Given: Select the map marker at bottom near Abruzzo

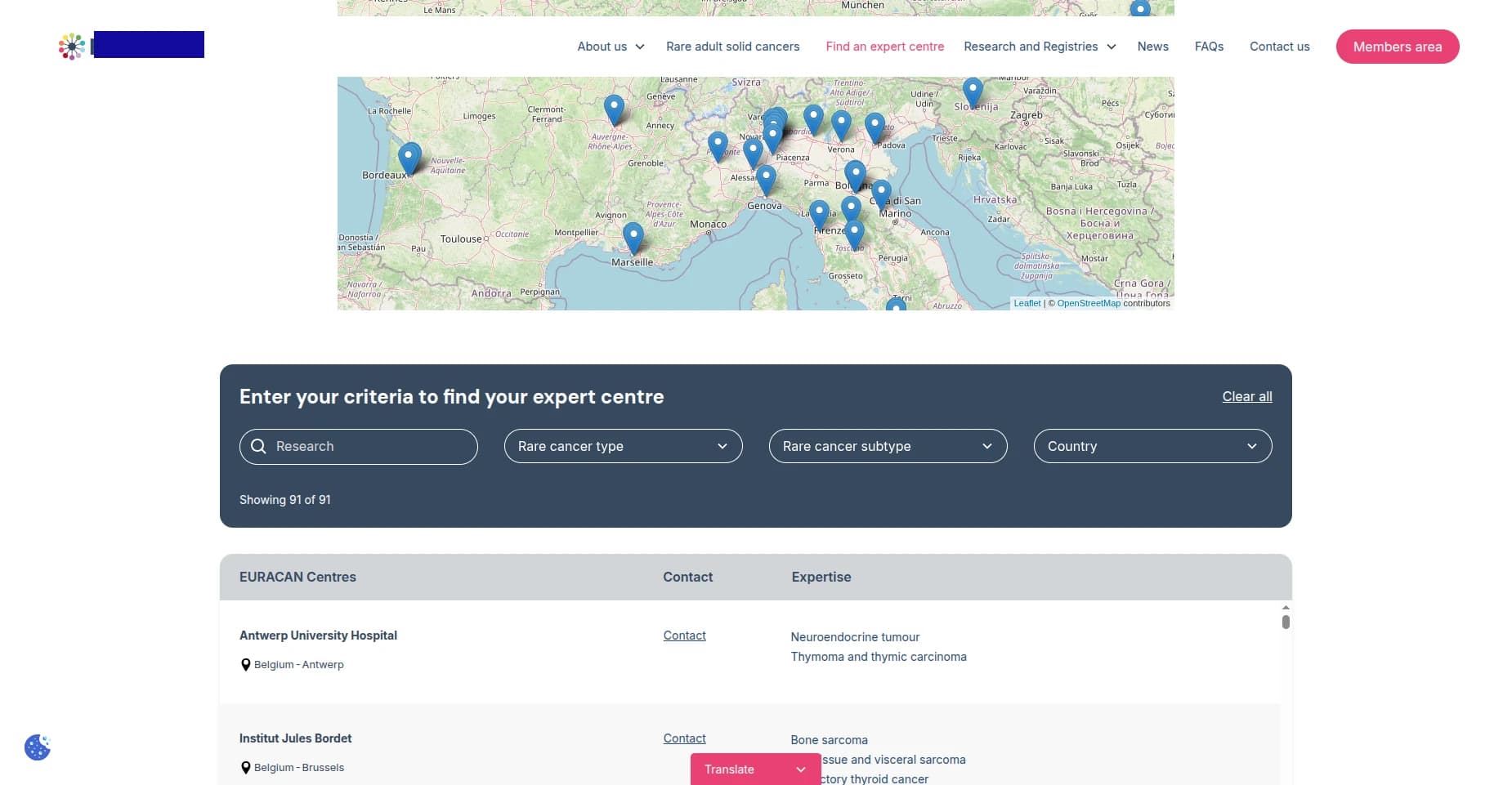Looking at the screenshot, I should [x=896, y=305].
